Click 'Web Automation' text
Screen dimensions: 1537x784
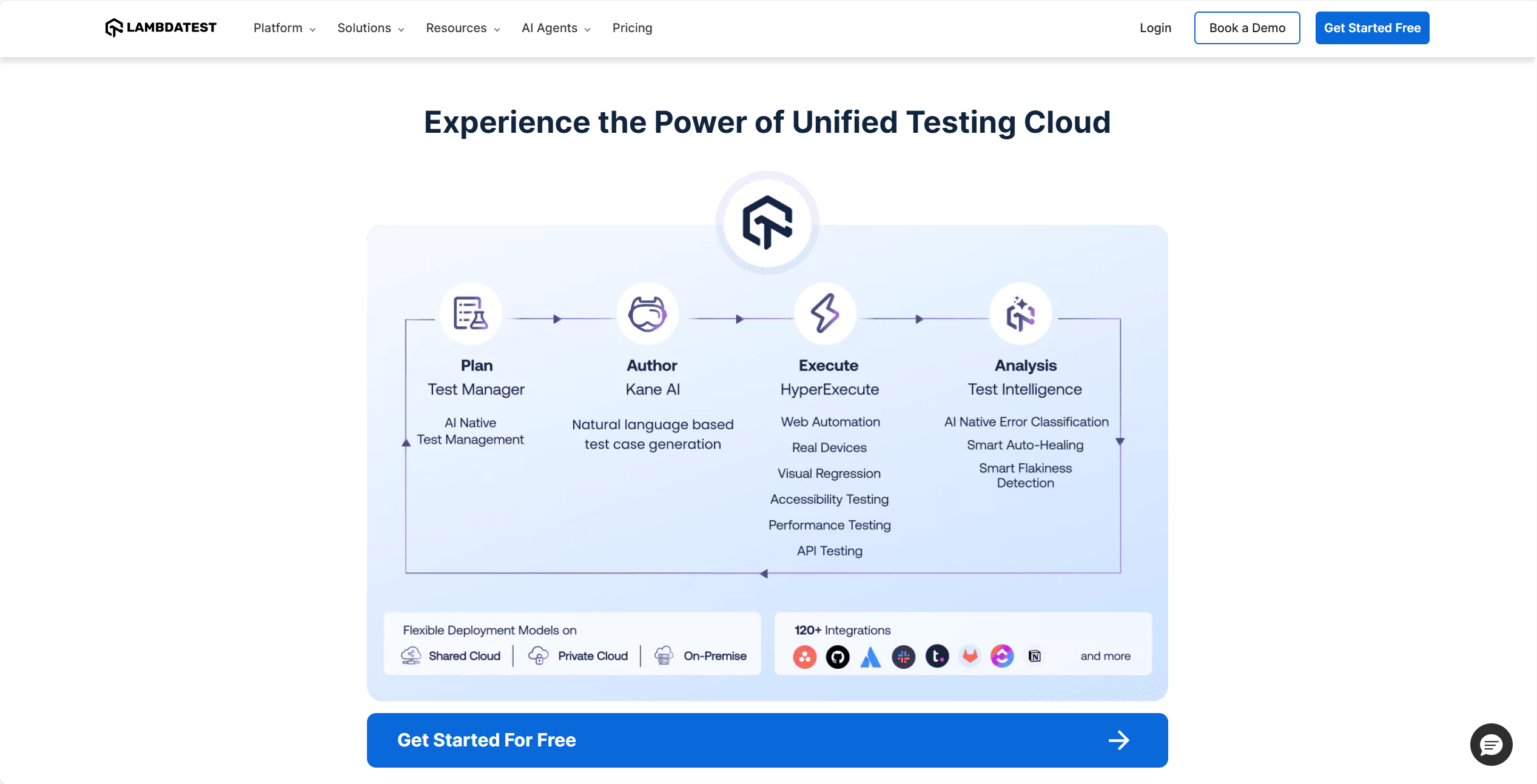[x=830, y=422]
